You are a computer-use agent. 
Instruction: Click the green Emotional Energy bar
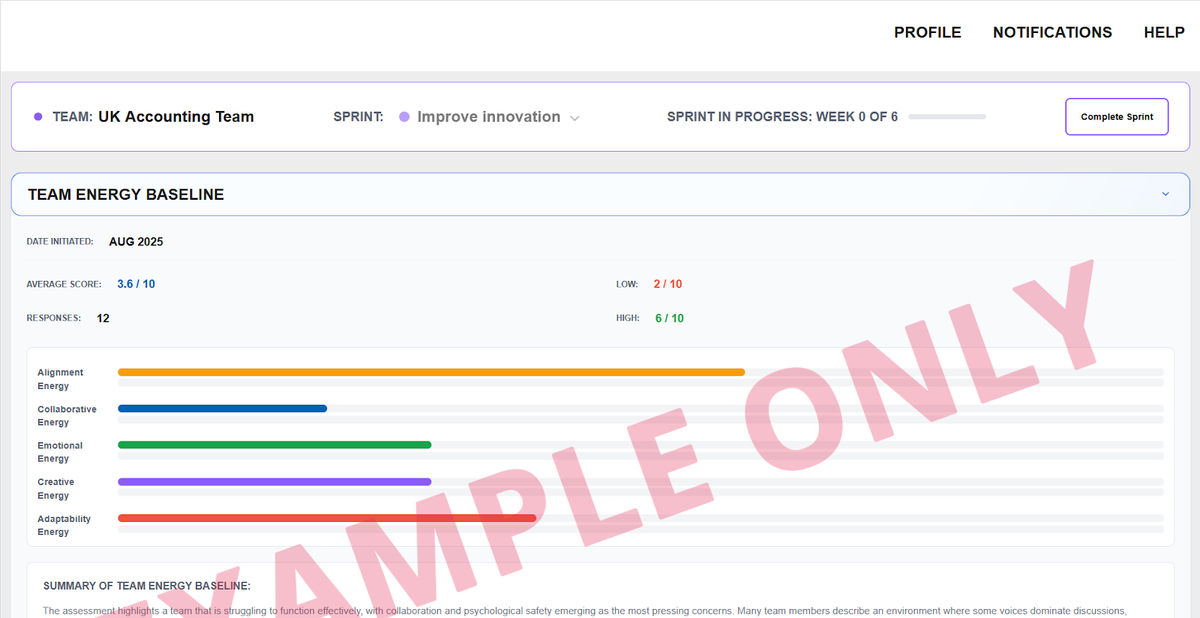274,445
